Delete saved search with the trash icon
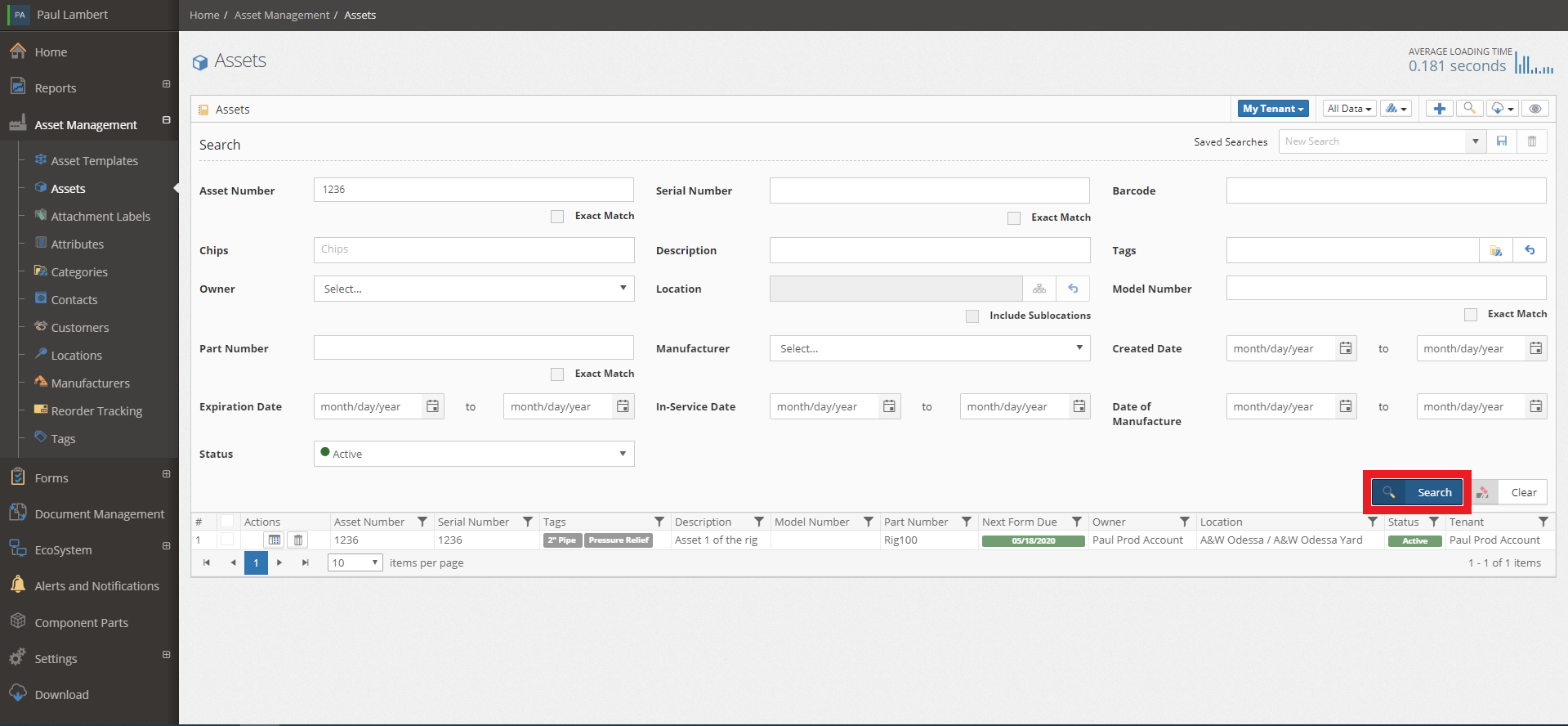This screenshot has height=726, width=1568. 1532,141
